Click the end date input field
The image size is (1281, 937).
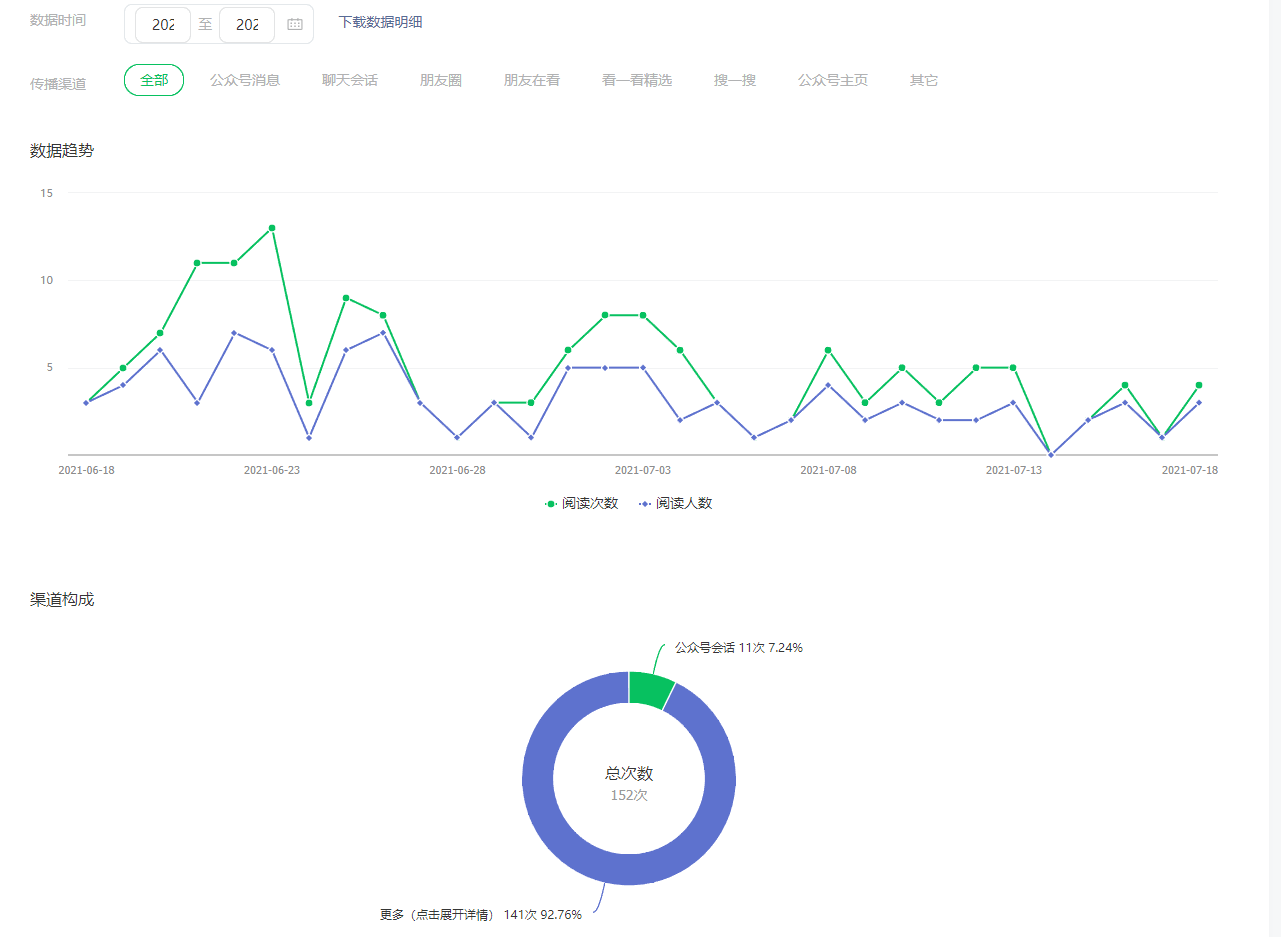coord(247,25)
